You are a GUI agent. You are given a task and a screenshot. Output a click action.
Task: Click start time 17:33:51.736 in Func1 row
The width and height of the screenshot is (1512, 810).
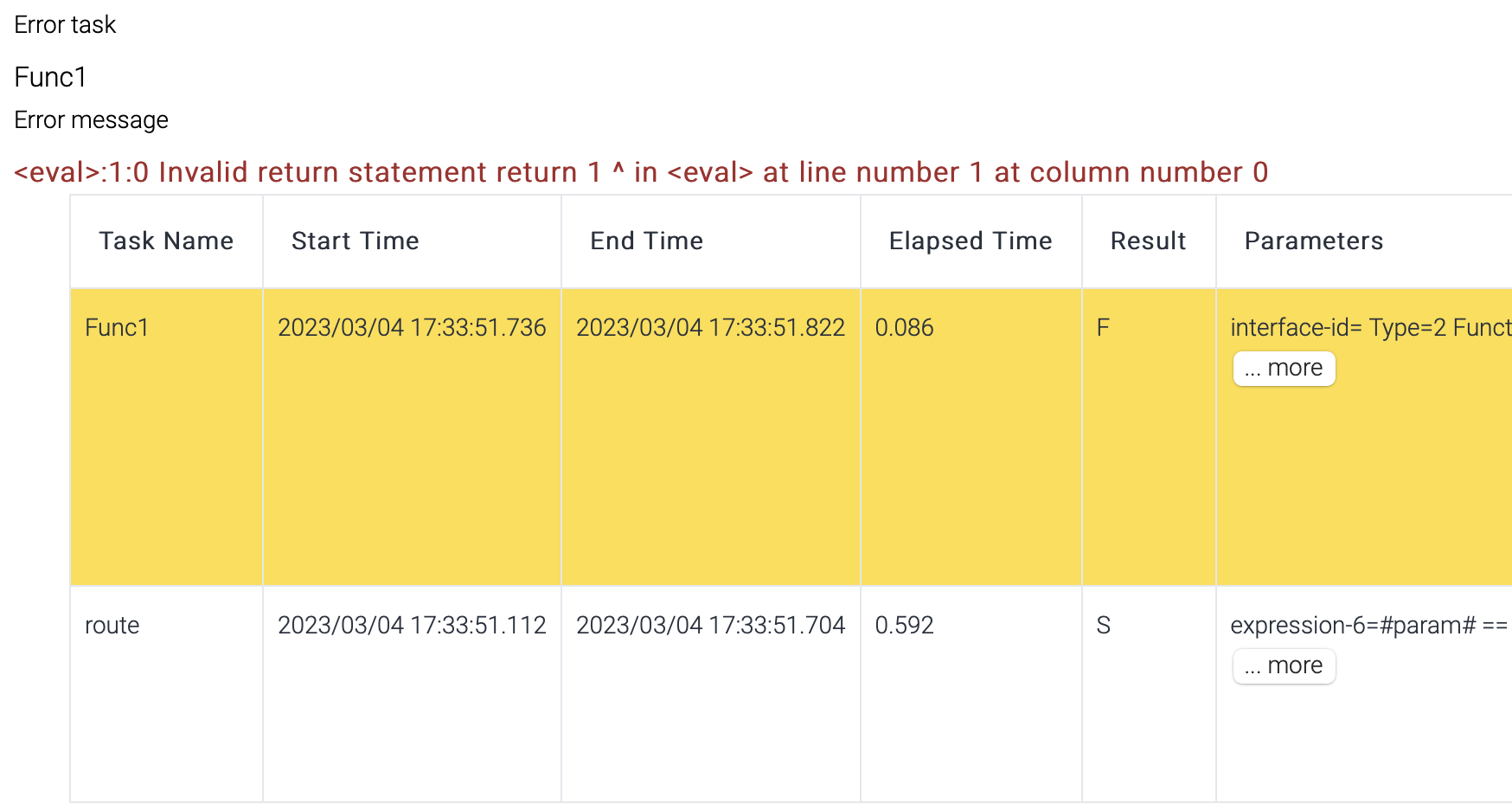tap(412, 328)
